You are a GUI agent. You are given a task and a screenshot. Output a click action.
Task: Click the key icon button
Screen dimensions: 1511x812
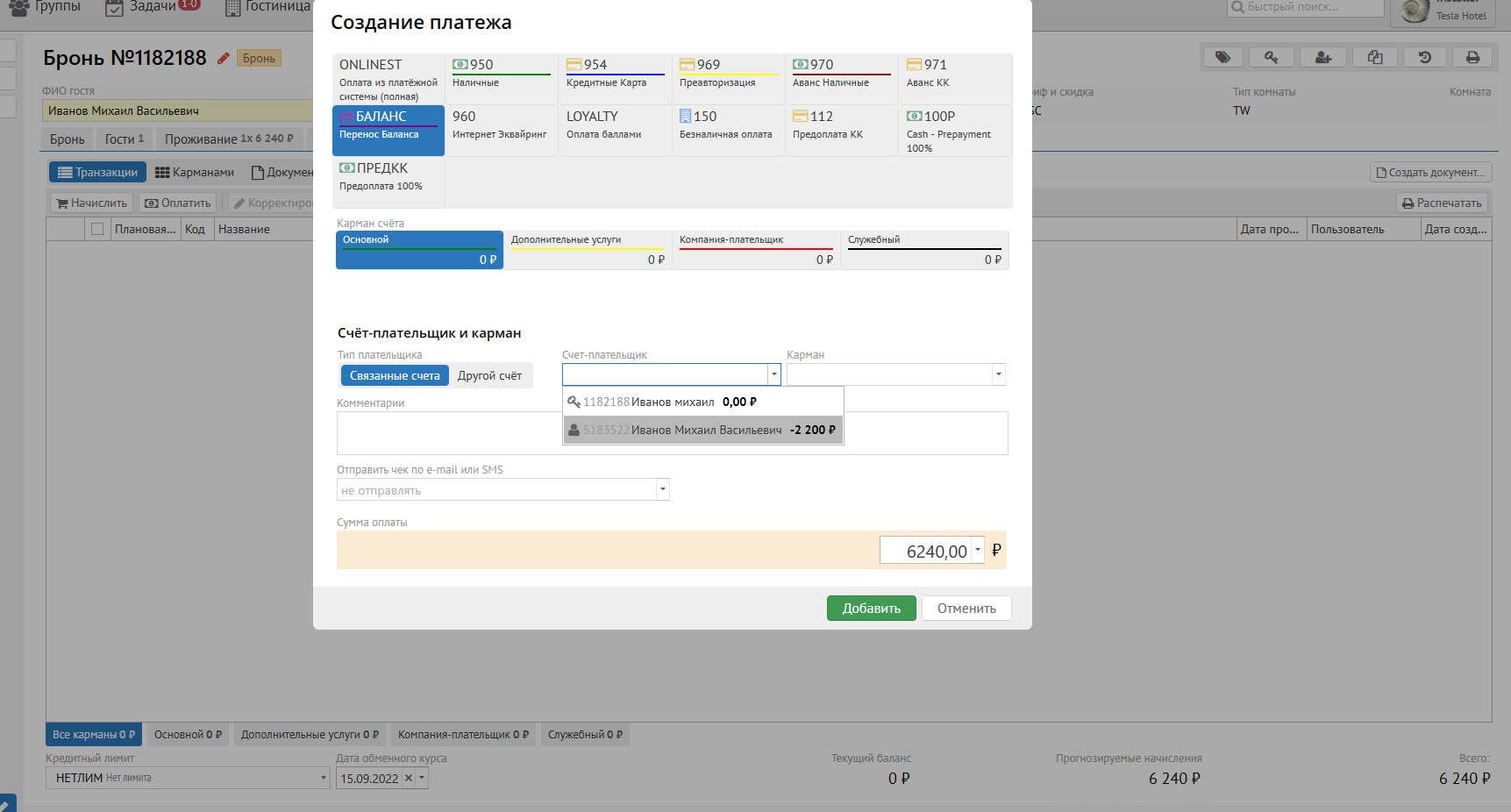click(x=1272, y=58)
